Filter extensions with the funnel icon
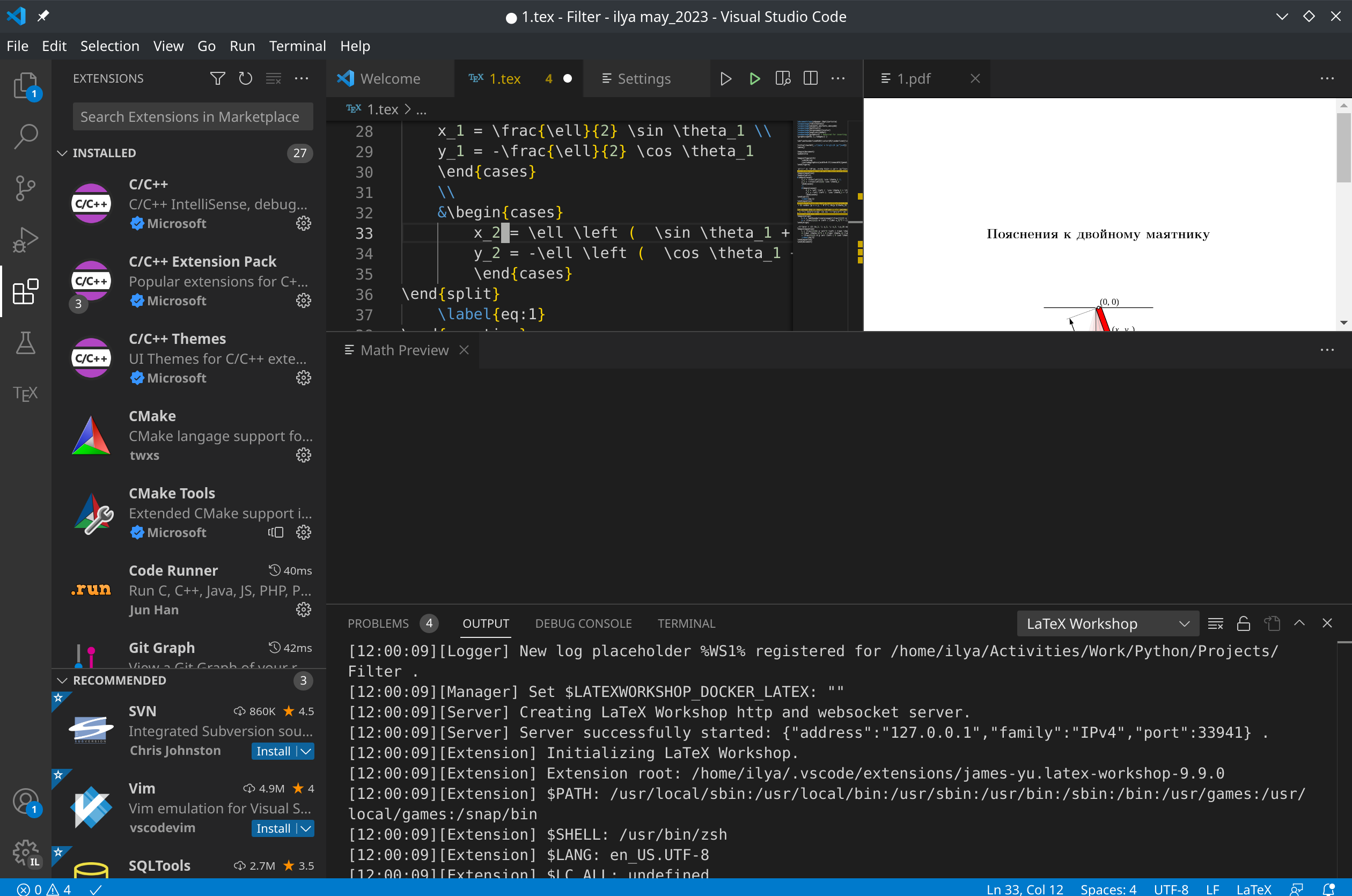The image size is (1352, 896). tap(217, 78)
